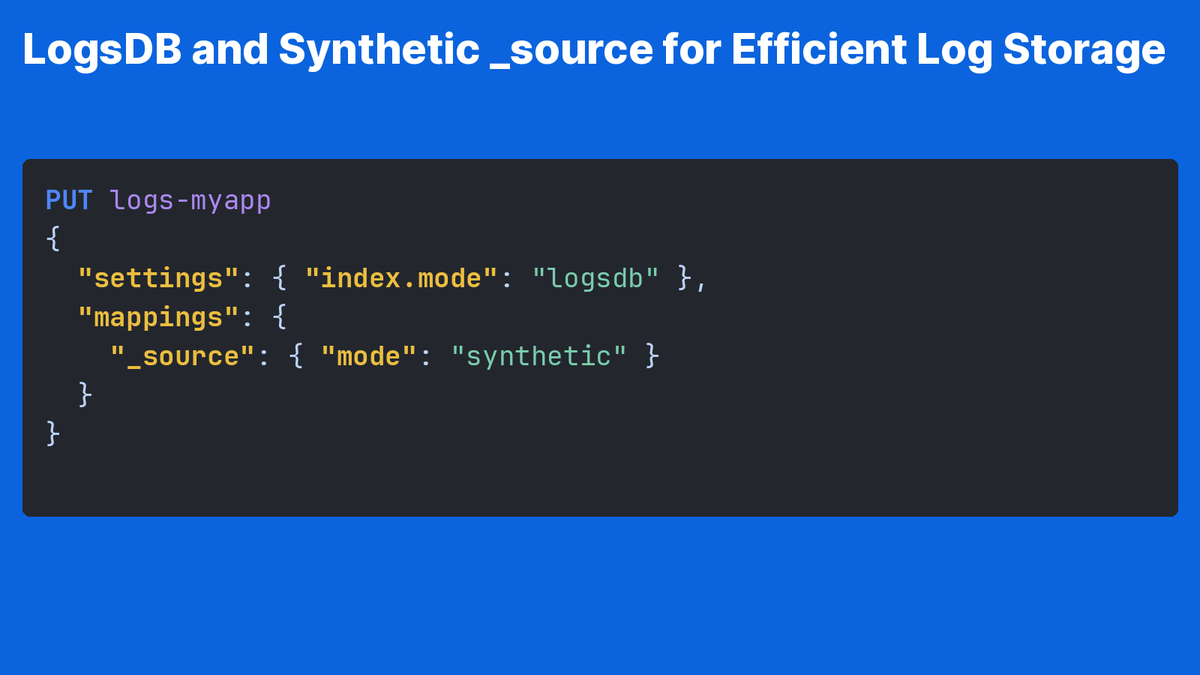Viewport: 1200px width, 675px height.
Task: Select the "logsdb" value
Action: (x=596, y=279)
